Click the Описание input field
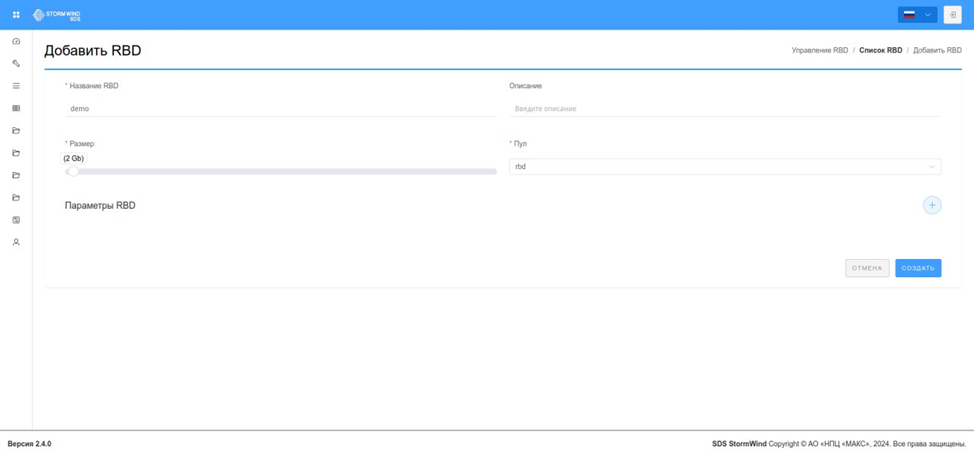 coord(725,108)
